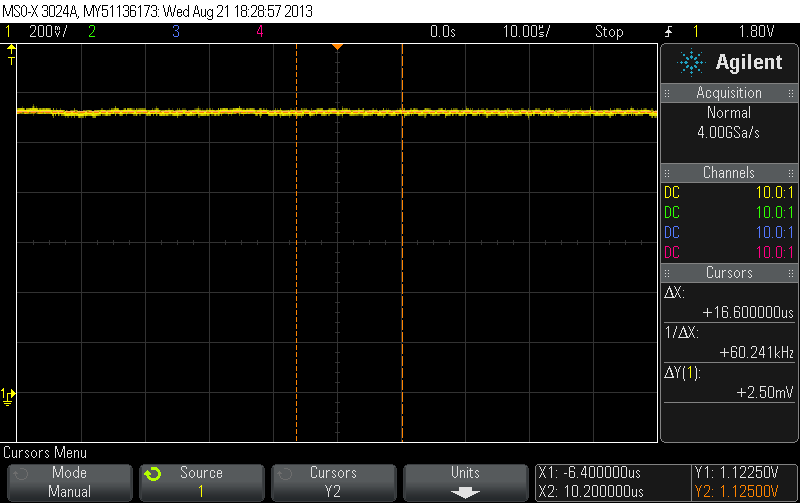Click the grip dots left of Cursors header

pos(667,273)
